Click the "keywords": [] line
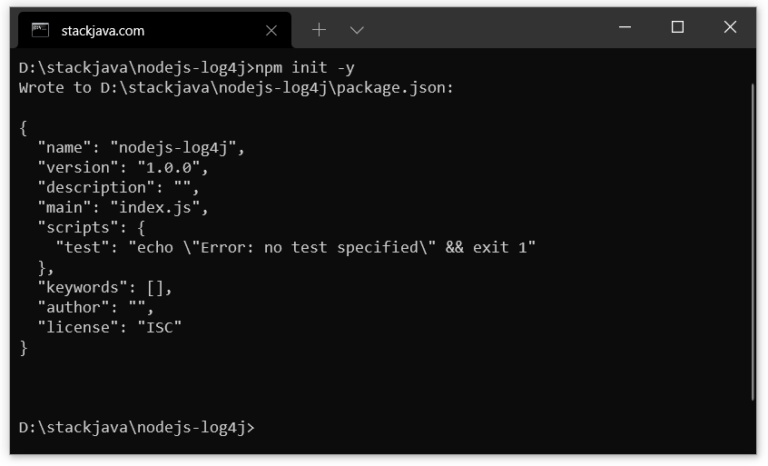Image resolution: width=768 pixels, height=466 pixels. point(105,288)
